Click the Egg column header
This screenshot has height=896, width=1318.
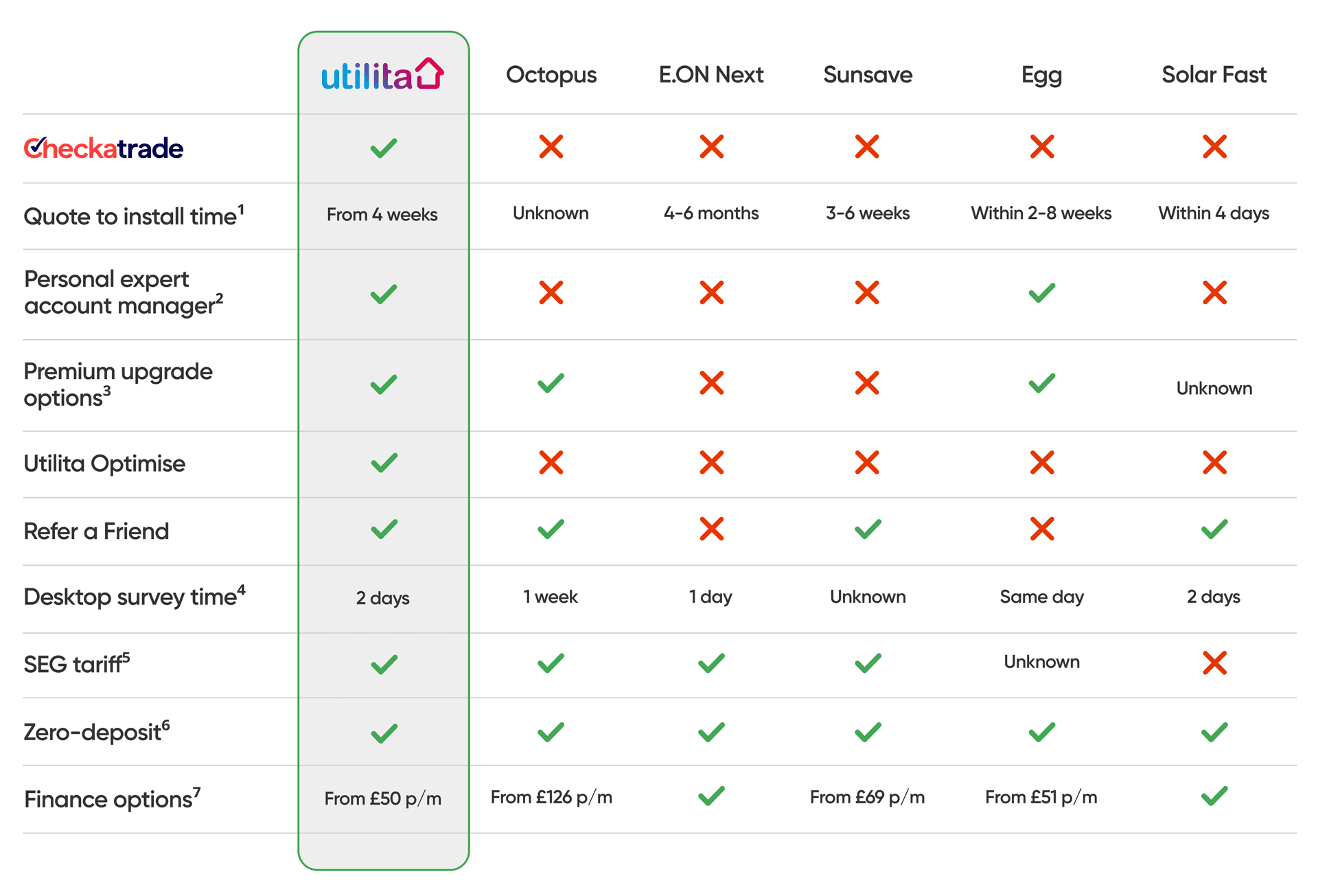point(1041,75)
